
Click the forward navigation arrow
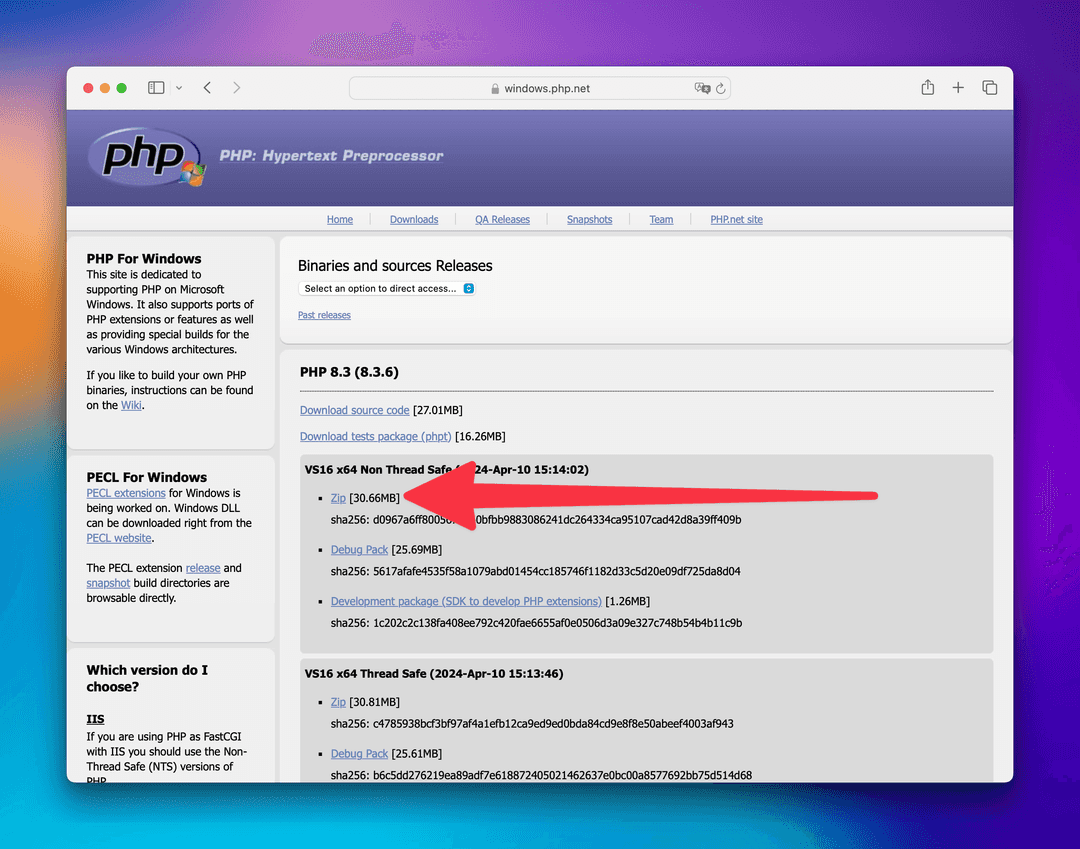(x=237, y=88)
